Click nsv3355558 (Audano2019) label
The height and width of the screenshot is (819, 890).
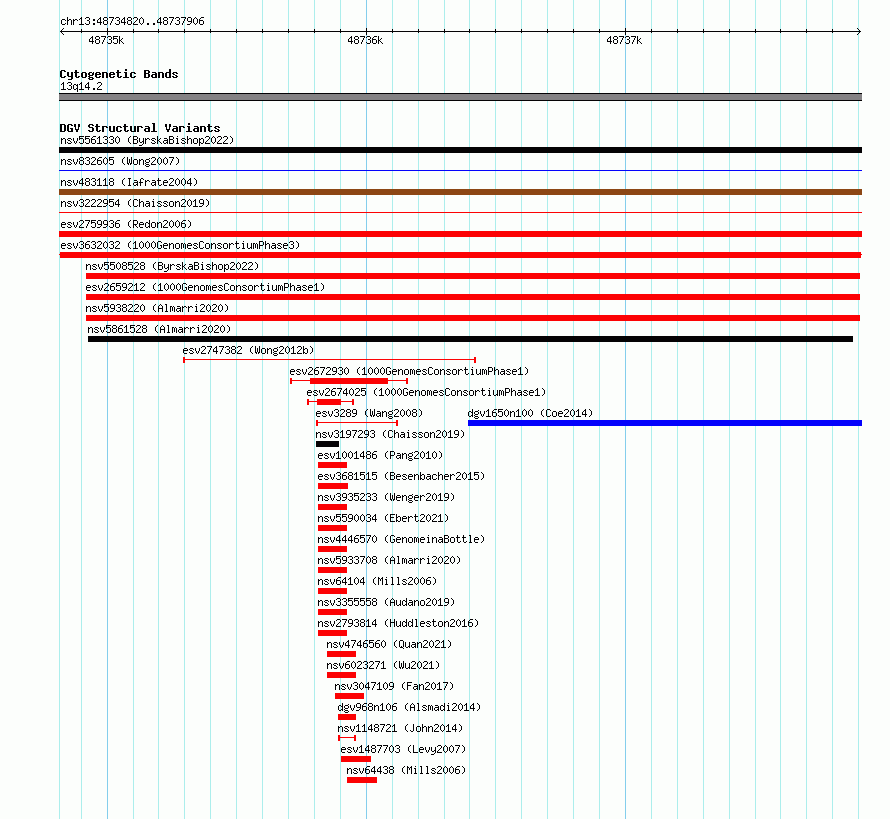386,602
